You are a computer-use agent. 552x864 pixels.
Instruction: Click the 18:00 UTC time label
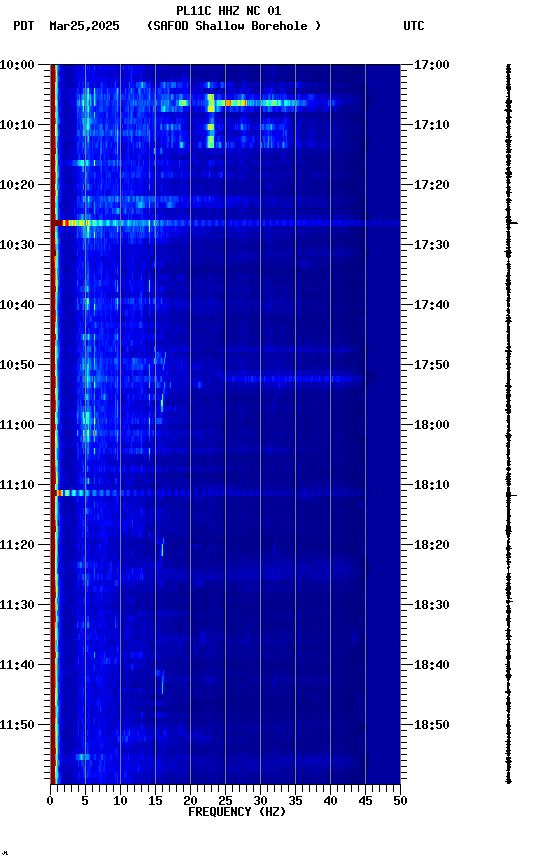432,425
